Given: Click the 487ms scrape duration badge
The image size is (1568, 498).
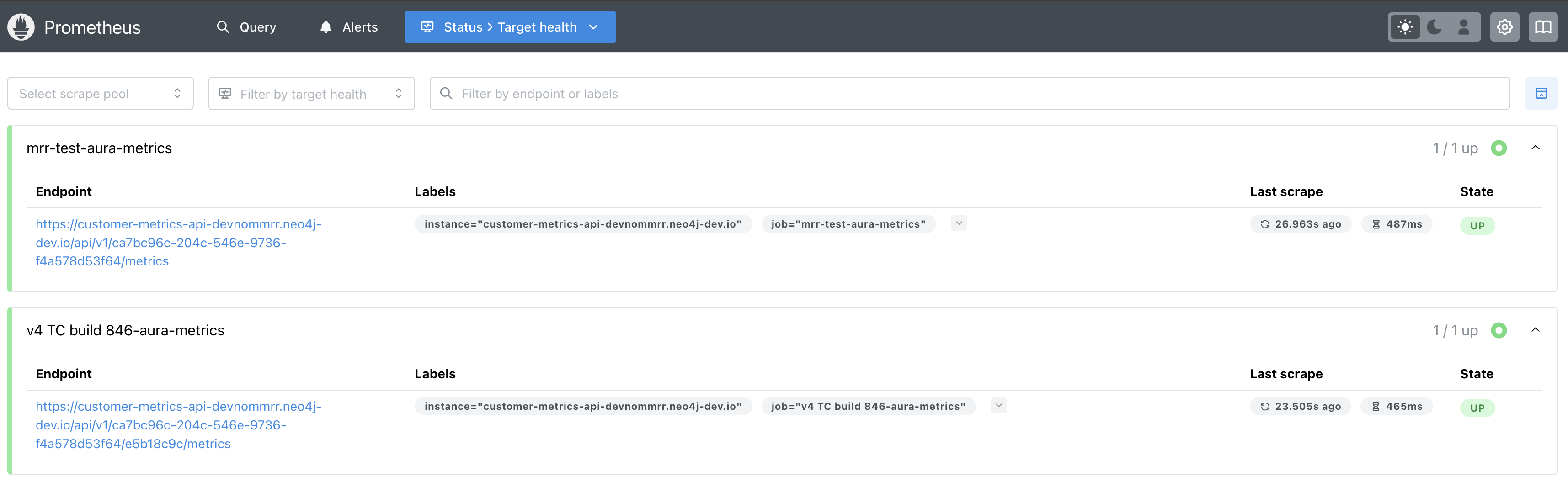Looking at the screenshot, I should (x=1397, y=224).
